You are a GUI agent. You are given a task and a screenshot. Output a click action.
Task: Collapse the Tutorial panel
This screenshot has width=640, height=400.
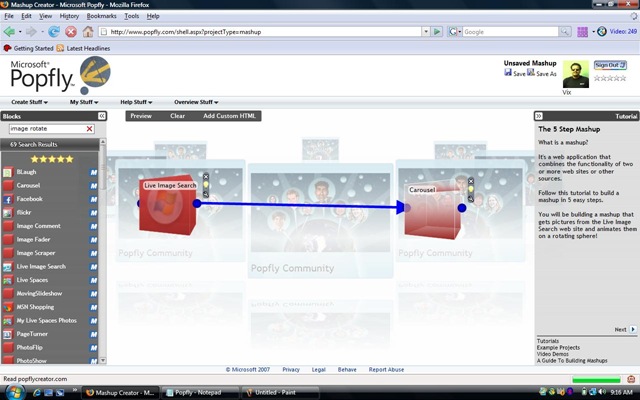(x=538, y=116)
